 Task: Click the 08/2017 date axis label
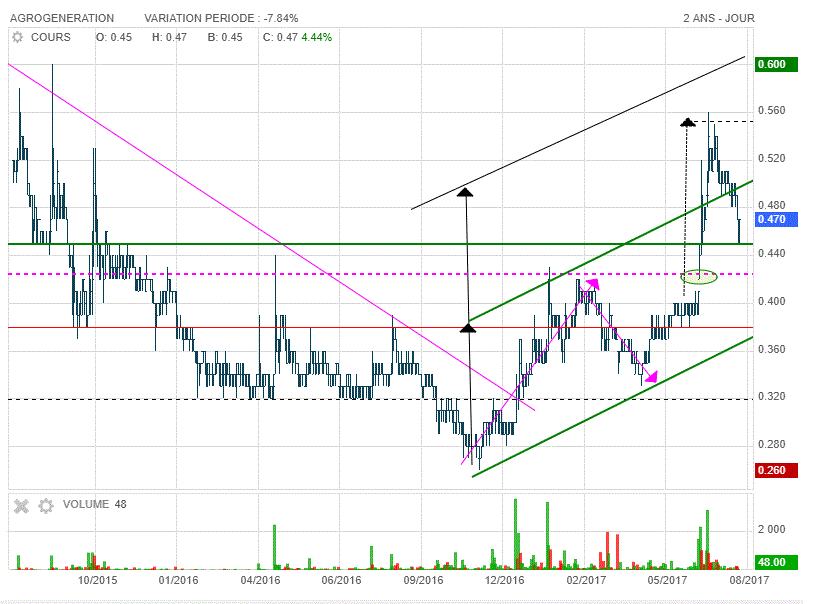(x=749, y=580)
